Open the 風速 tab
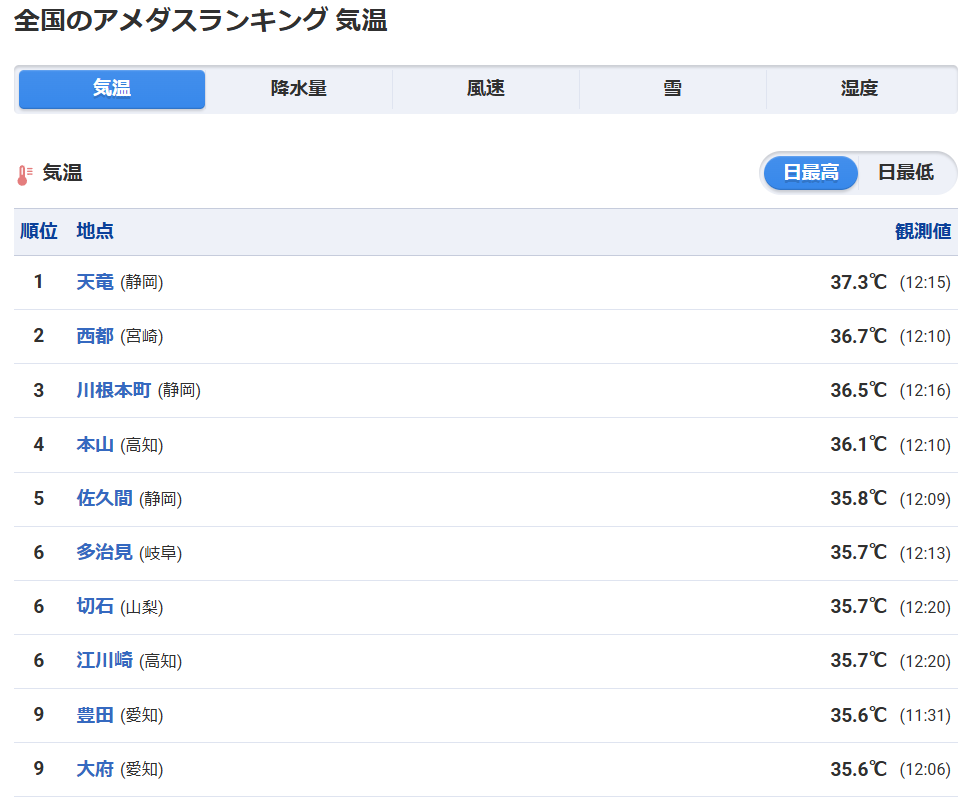965x797 pixels. click(x=485, y=89)
